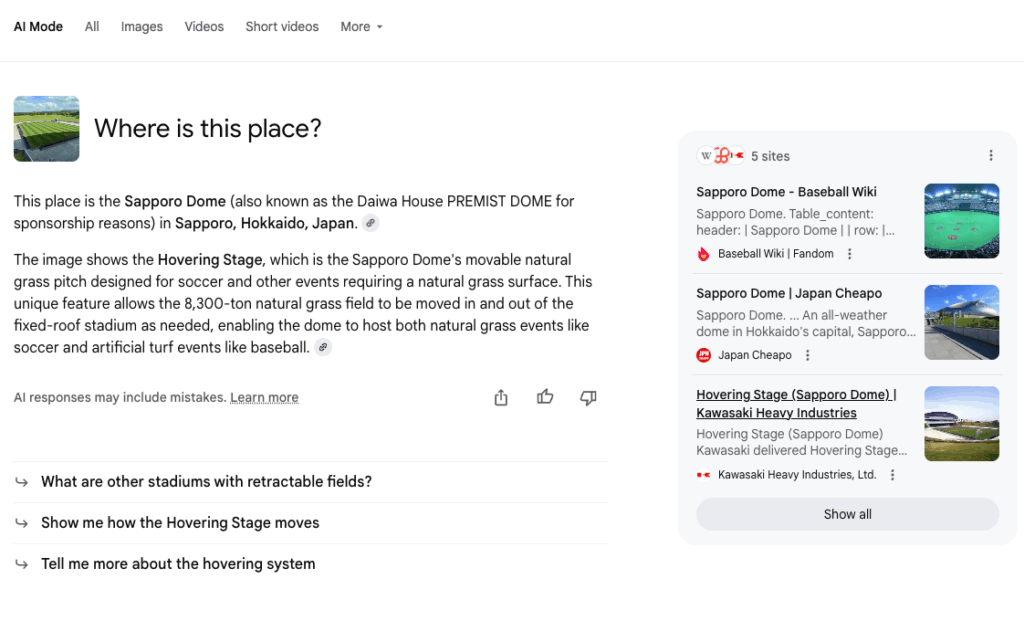Viewport: 1024px width, 642px height.
Task: Click the Show all button
Action: (847, 514)
